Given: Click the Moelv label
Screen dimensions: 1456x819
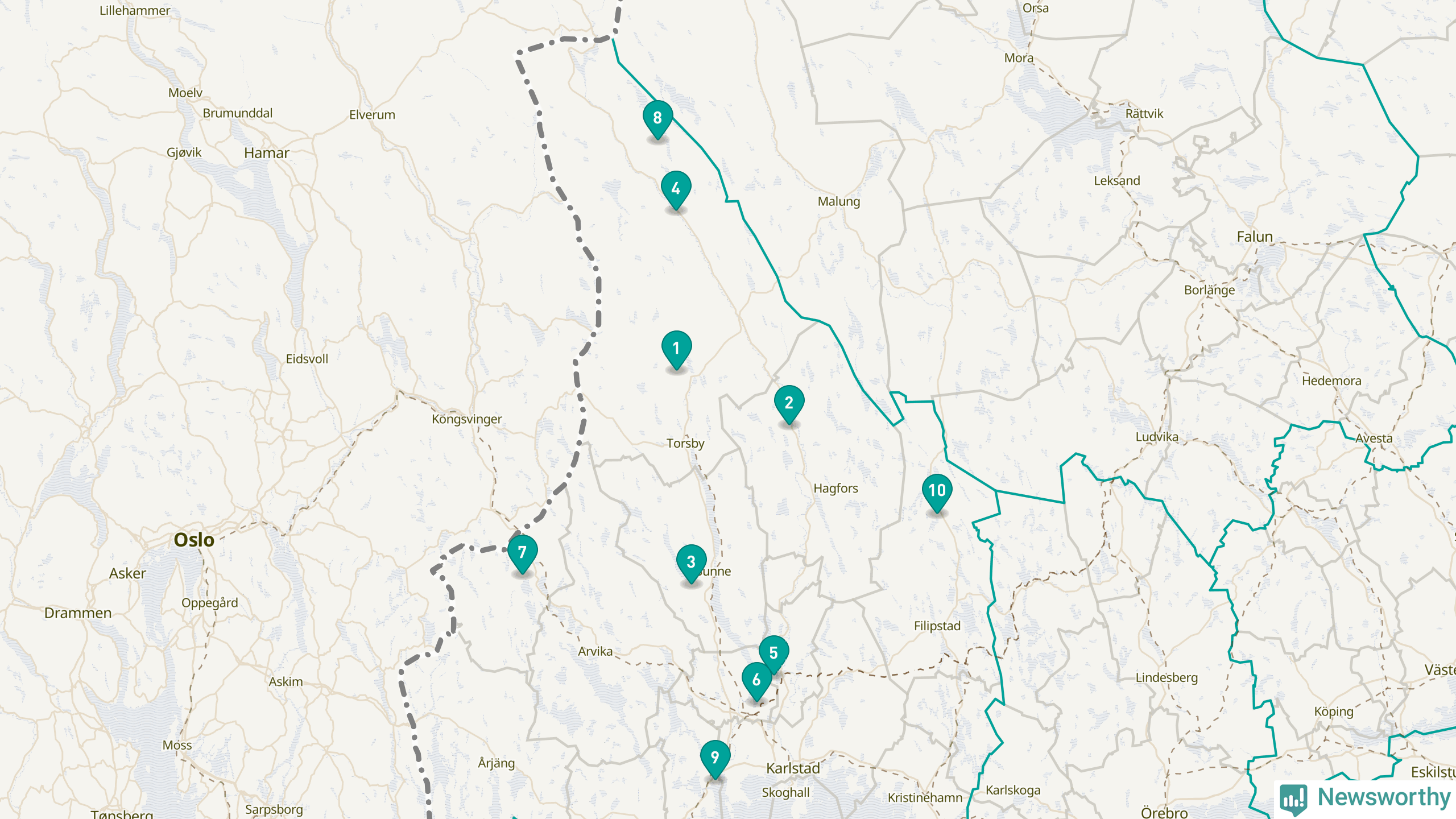Looking at the screenshot, I should coord(185,93).
